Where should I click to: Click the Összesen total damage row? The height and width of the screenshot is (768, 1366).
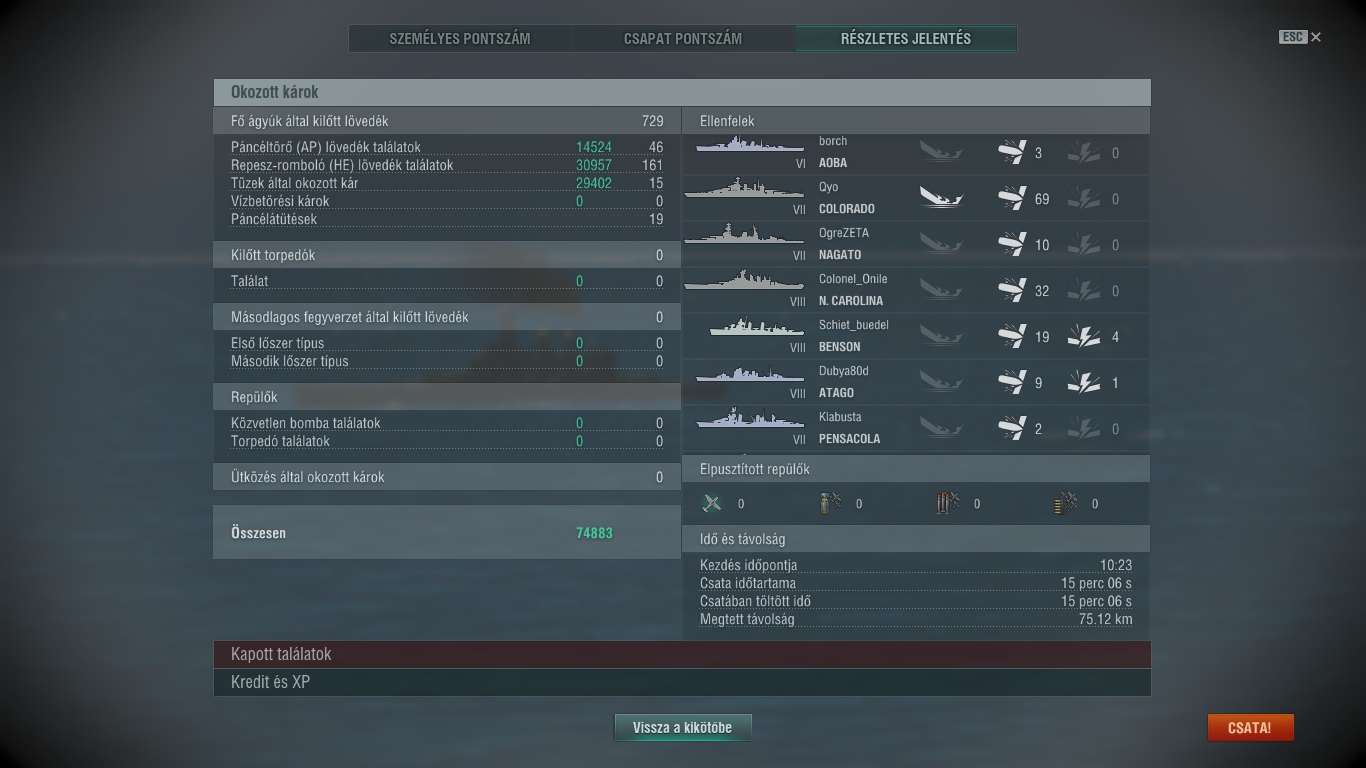tap(447, 532)
